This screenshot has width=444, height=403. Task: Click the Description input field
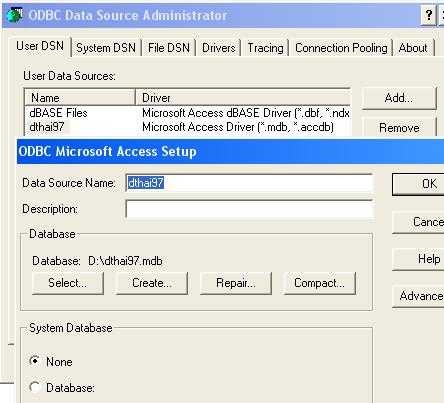[x=249, y=209]
